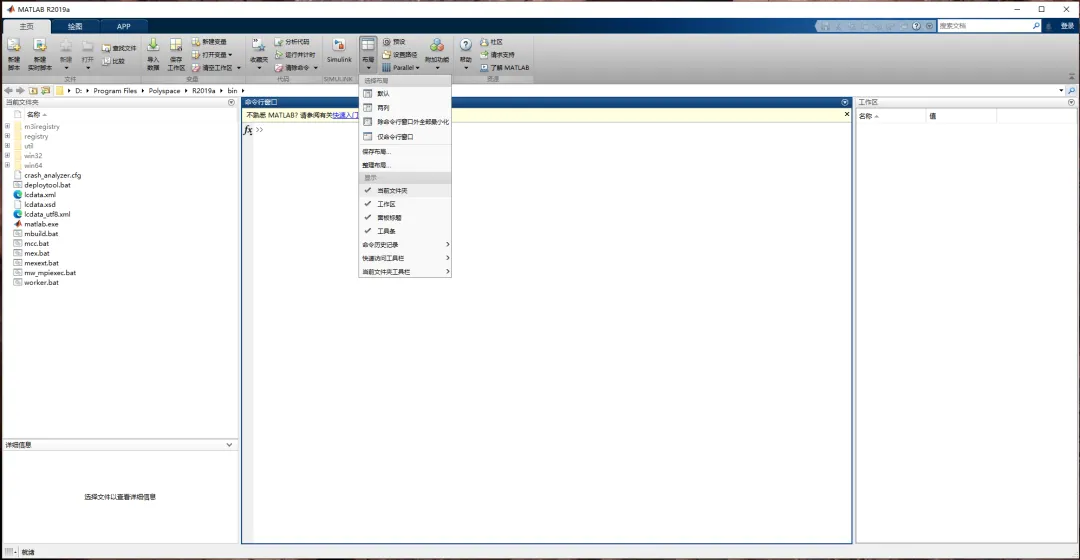Switch to the 主页 (Home) tab
1080x560 pixels.
tap(26, 26)
